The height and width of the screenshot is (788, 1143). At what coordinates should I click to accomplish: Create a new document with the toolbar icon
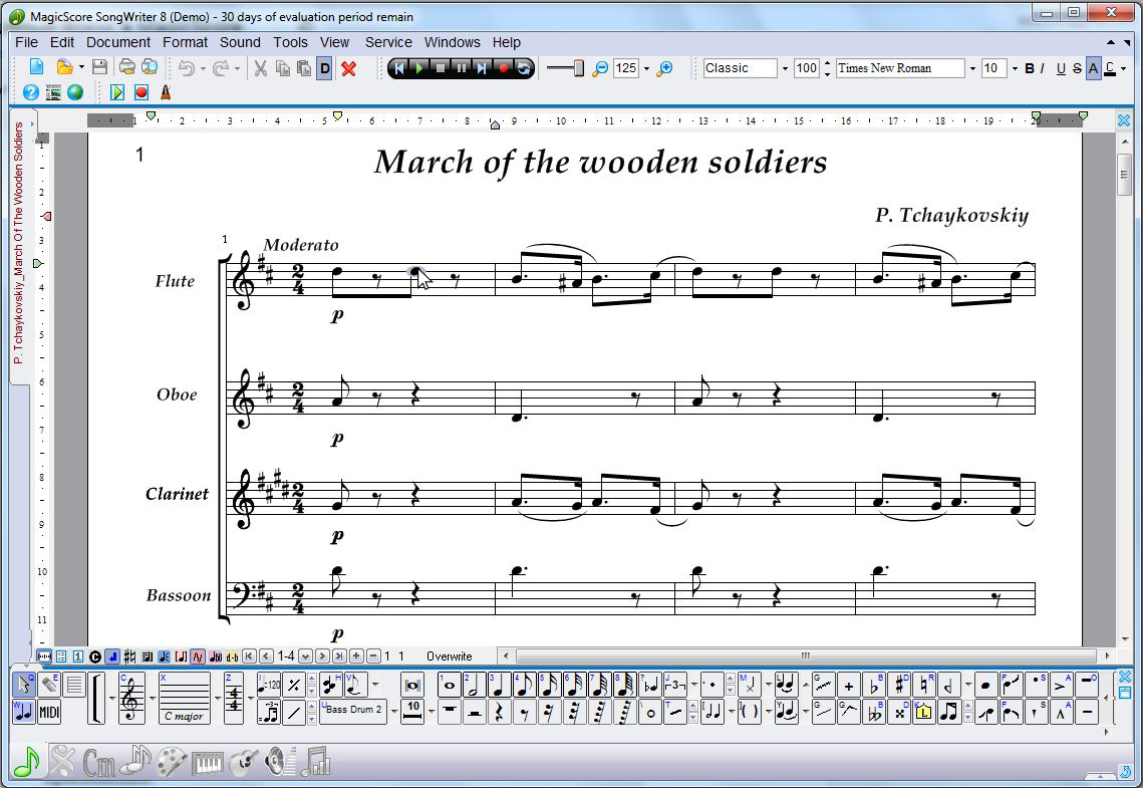click(x=36, y=68)
